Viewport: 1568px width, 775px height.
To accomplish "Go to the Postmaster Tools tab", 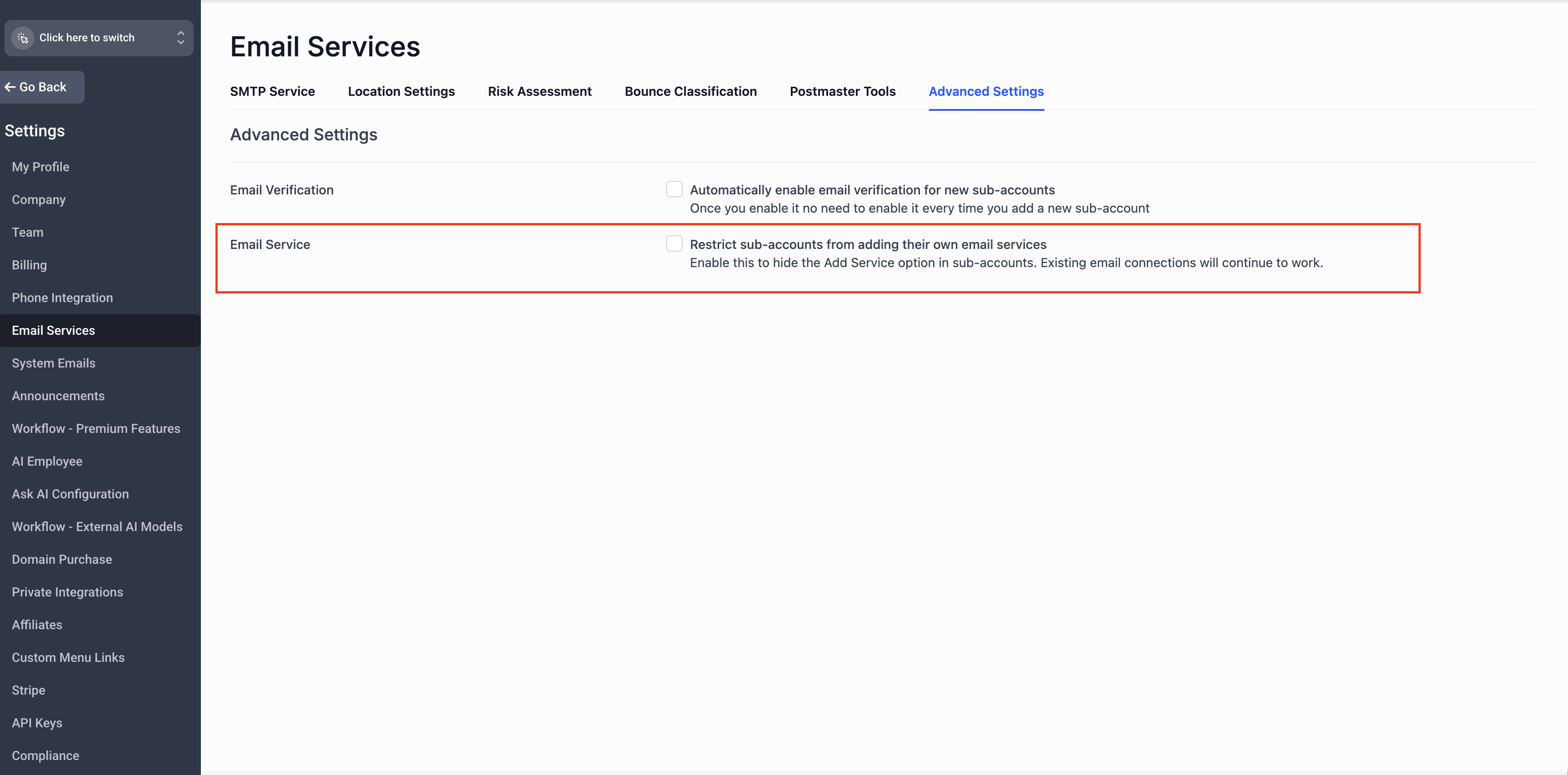I will point(843,91).
